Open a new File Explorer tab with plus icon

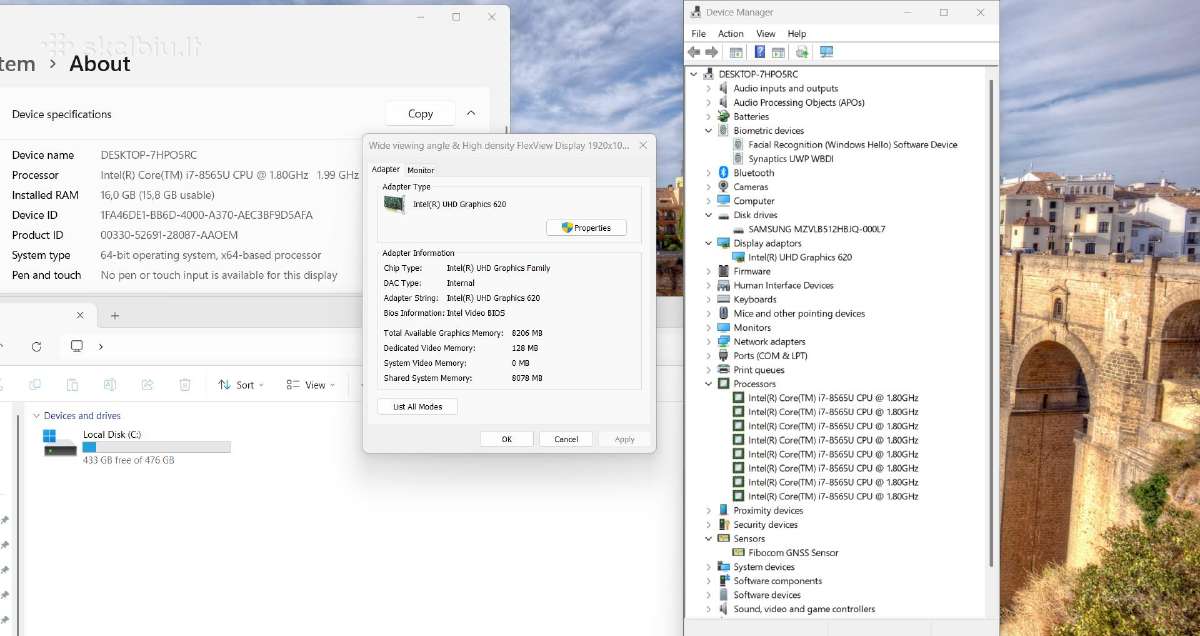coord(115,315)
